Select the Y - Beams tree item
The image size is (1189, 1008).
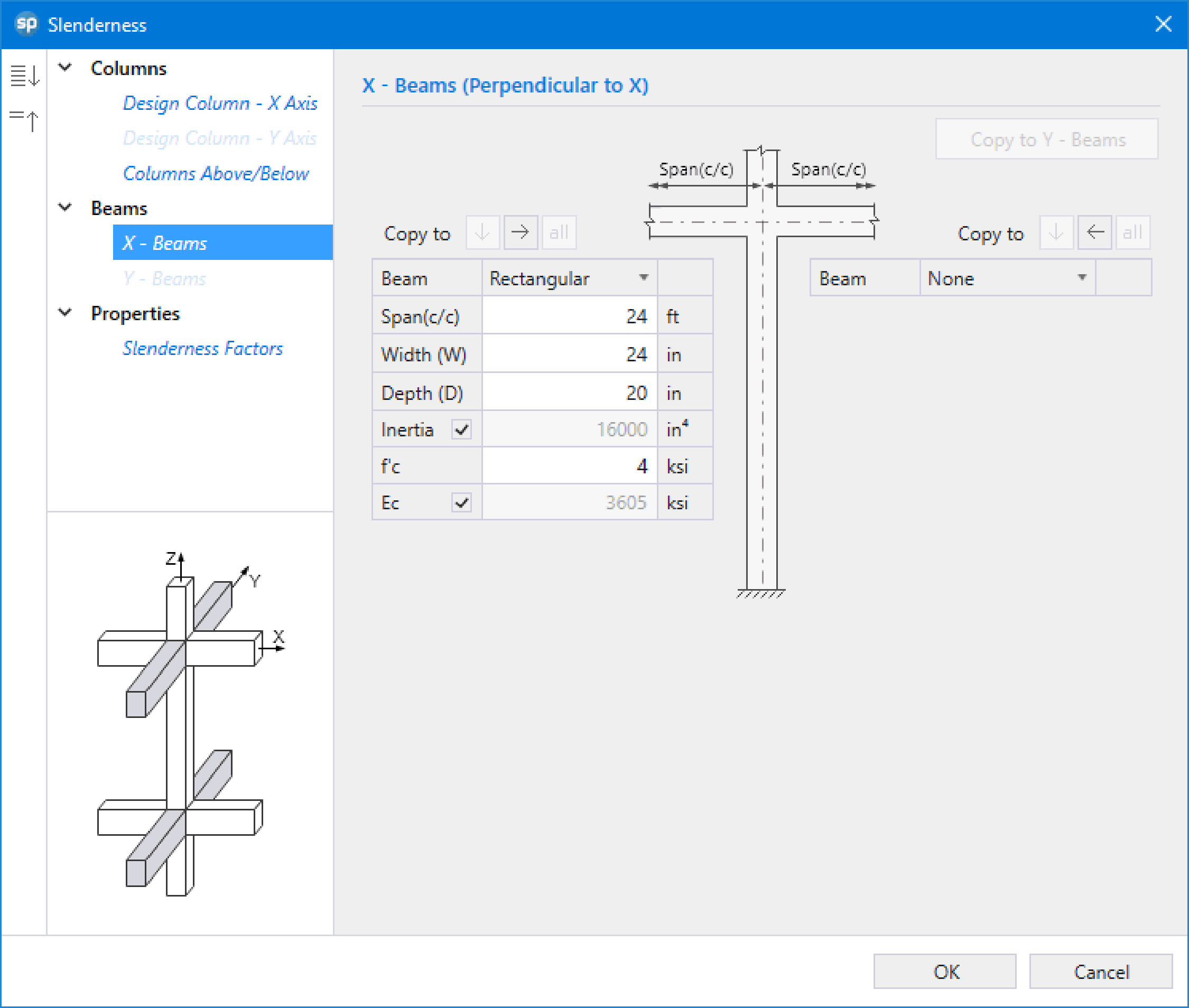(x=165, y=278)
